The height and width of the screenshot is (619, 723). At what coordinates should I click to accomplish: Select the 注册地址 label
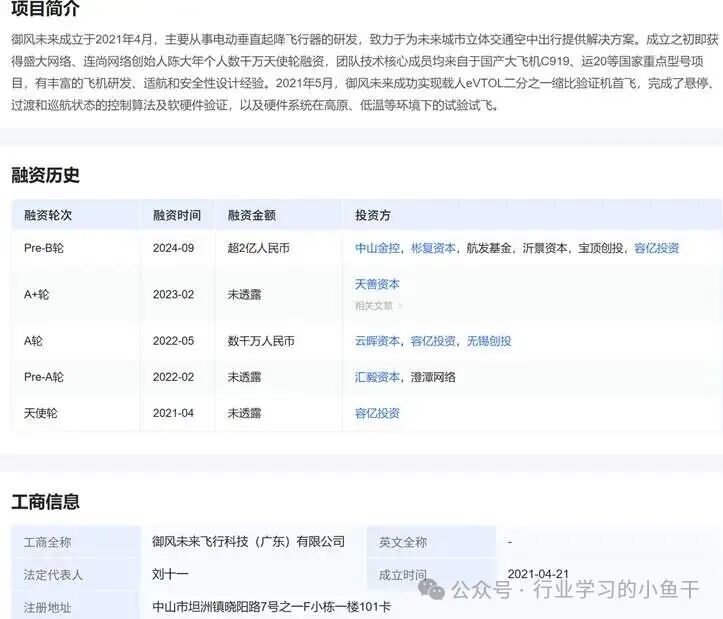[x=48, y=607]
